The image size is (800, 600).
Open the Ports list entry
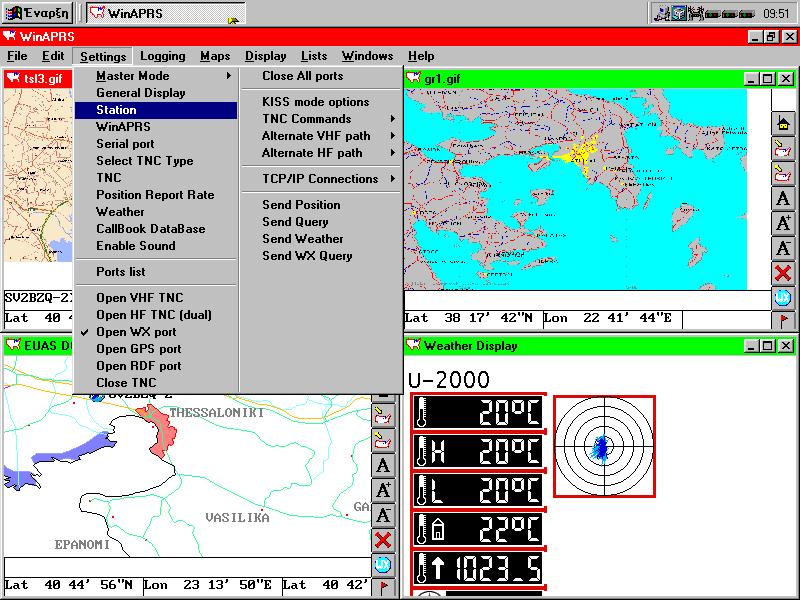[x=156, y=272]
